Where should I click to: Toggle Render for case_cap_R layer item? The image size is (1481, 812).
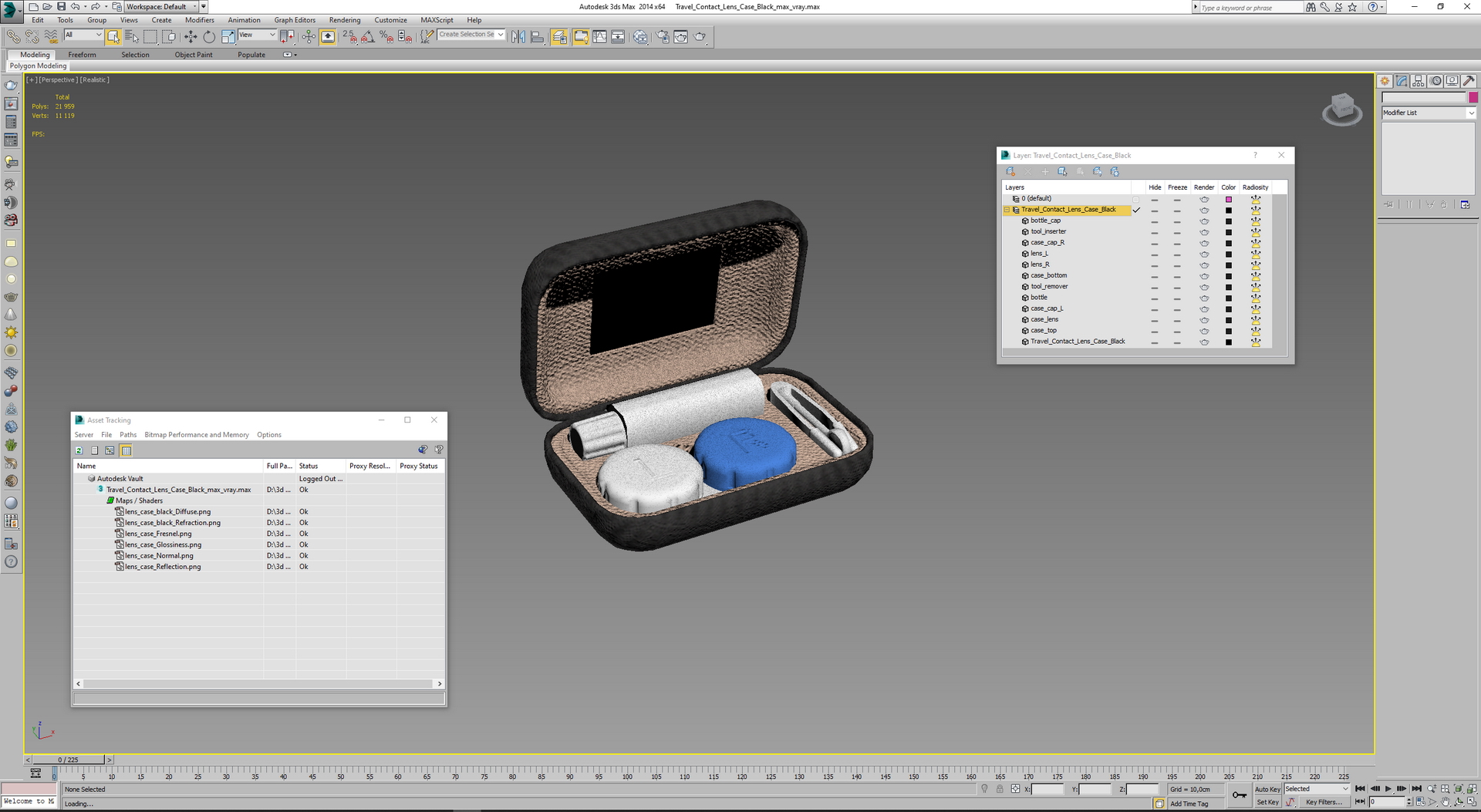tap(1204, 243)
